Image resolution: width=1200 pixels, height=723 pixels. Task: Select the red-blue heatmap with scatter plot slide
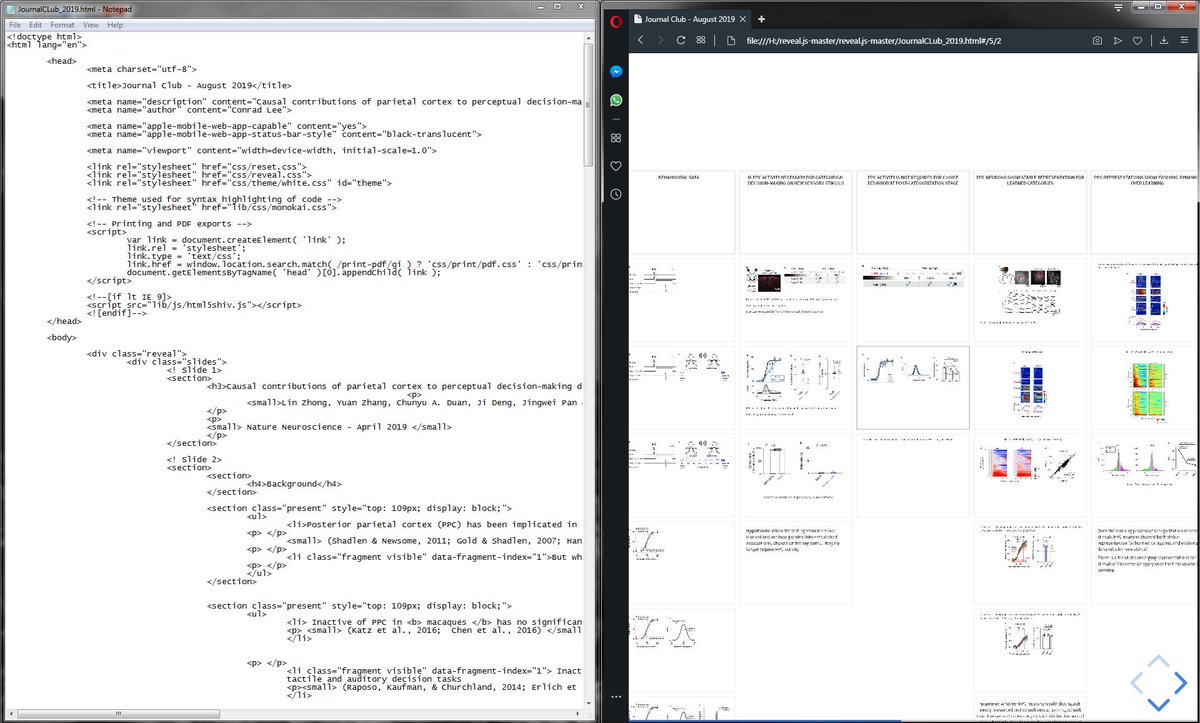[x=1030, y=476]
